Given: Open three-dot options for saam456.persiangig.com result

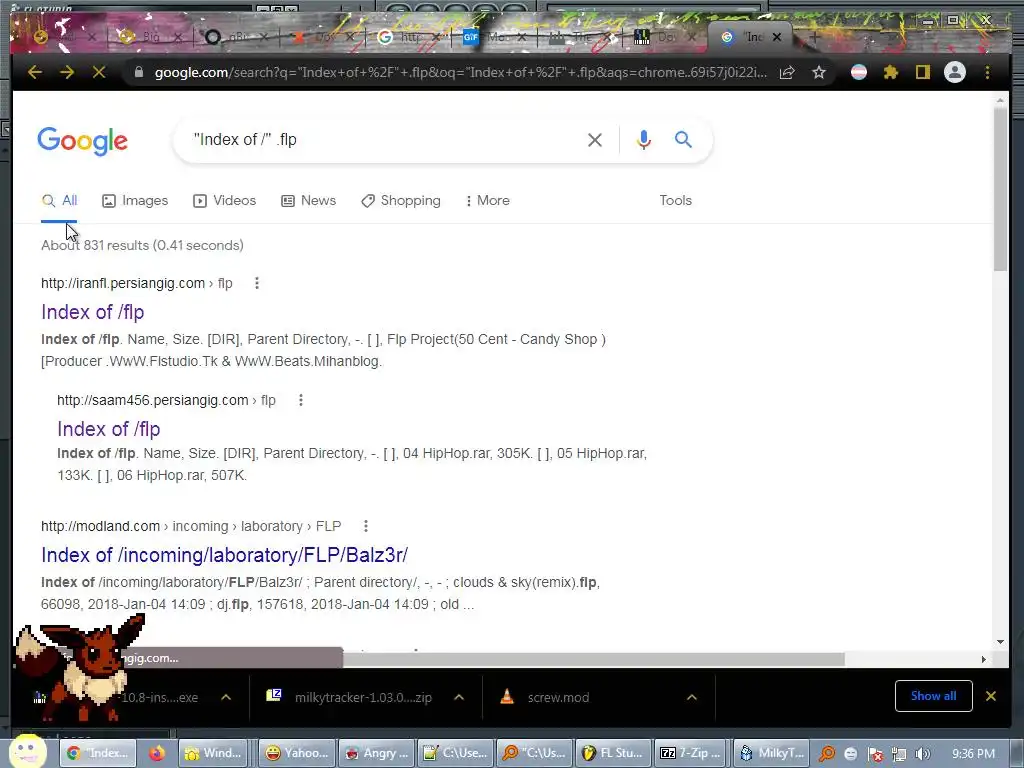Looking at the screenshot, I should (300, 400).
